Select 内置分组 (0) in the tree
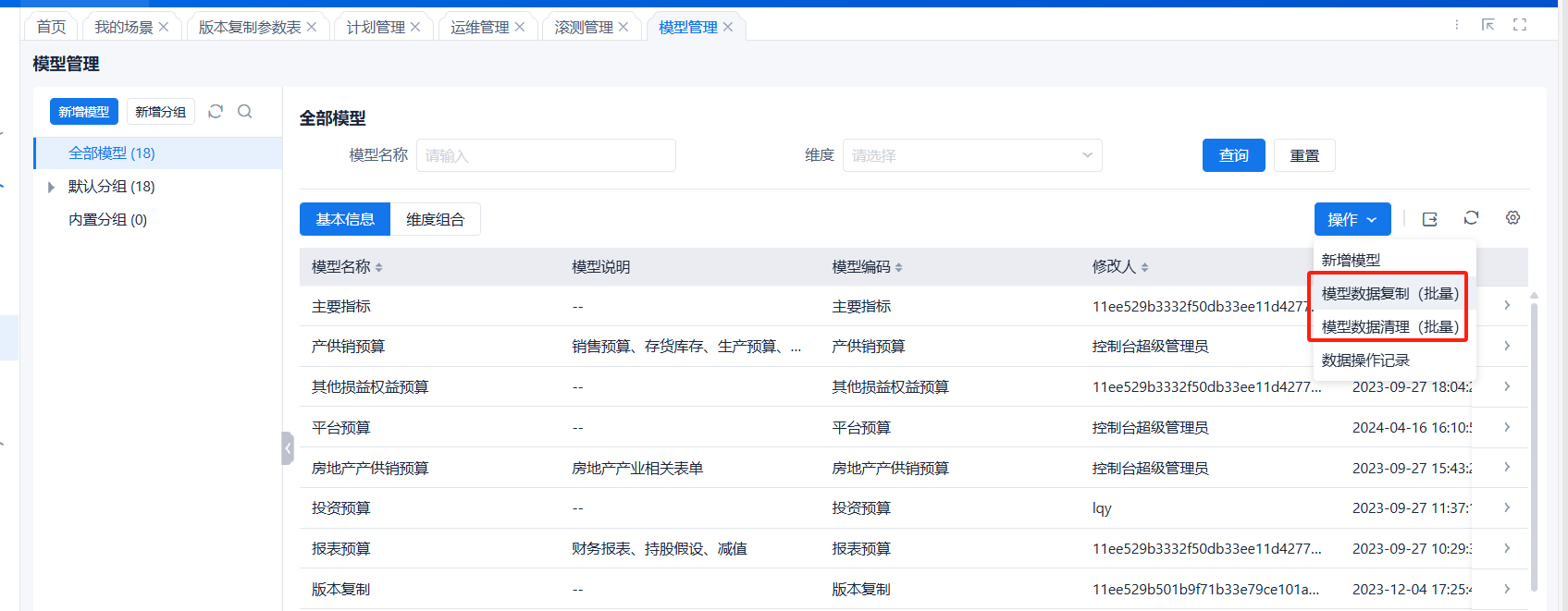Image resolution: width=1568 pixels, height=611 pixels. [107, 220]
